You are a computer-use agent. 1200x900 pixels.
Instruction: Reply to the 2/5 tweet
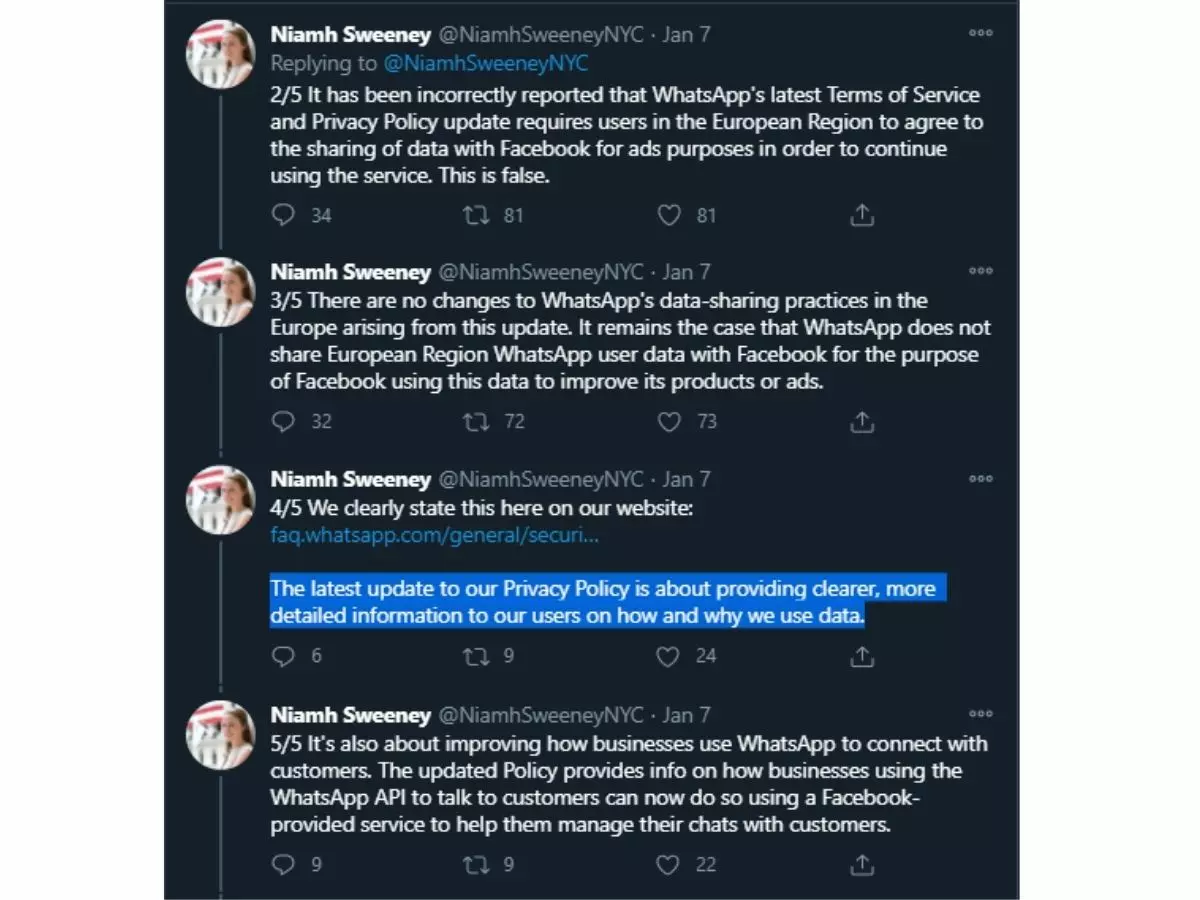click(x=284, y=215)
